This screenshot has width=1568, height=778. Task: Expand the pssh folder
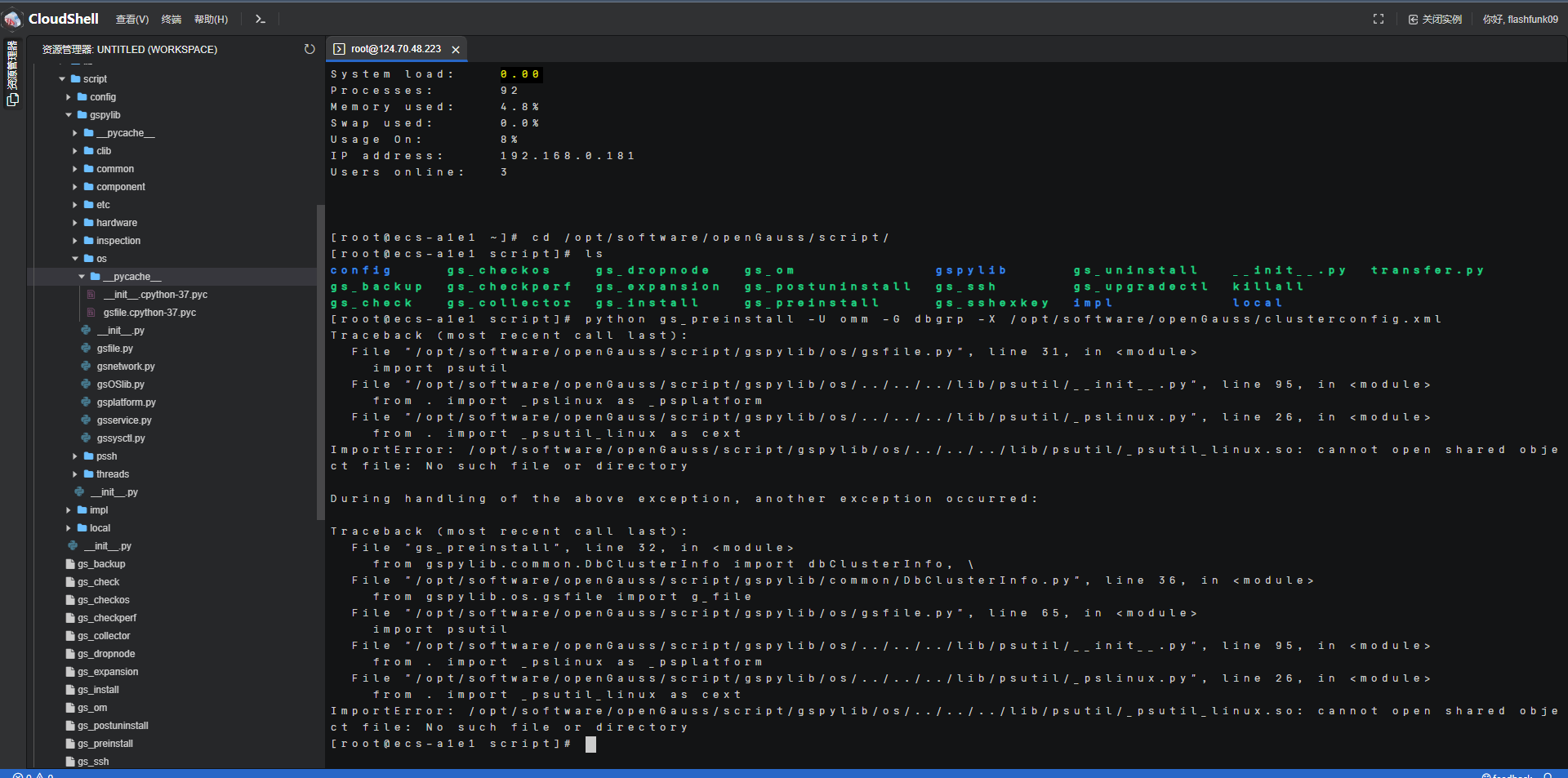coord(75,456)
